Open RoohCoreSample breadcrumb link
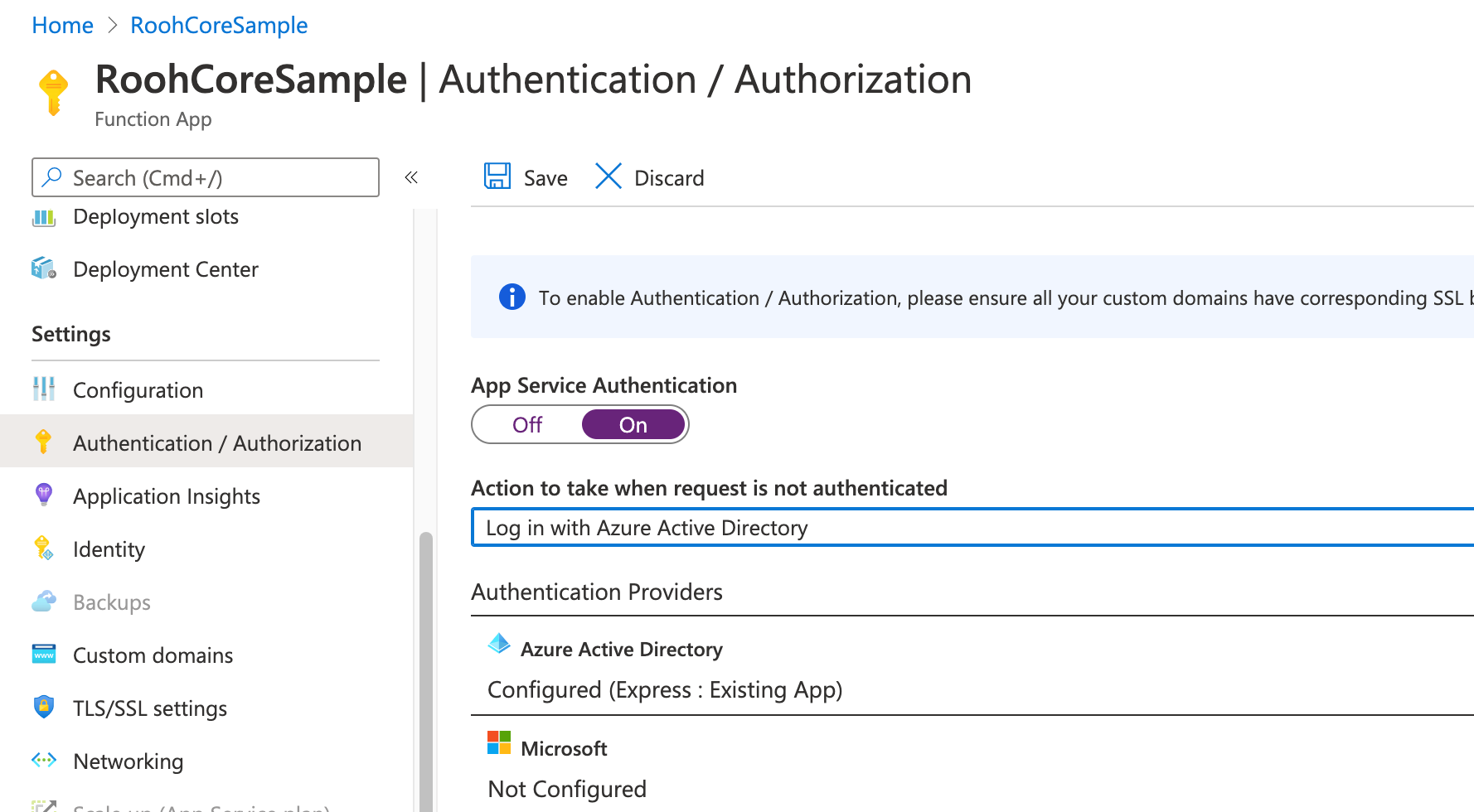This screenshot has height=812, width=1474. pos(219,26)
